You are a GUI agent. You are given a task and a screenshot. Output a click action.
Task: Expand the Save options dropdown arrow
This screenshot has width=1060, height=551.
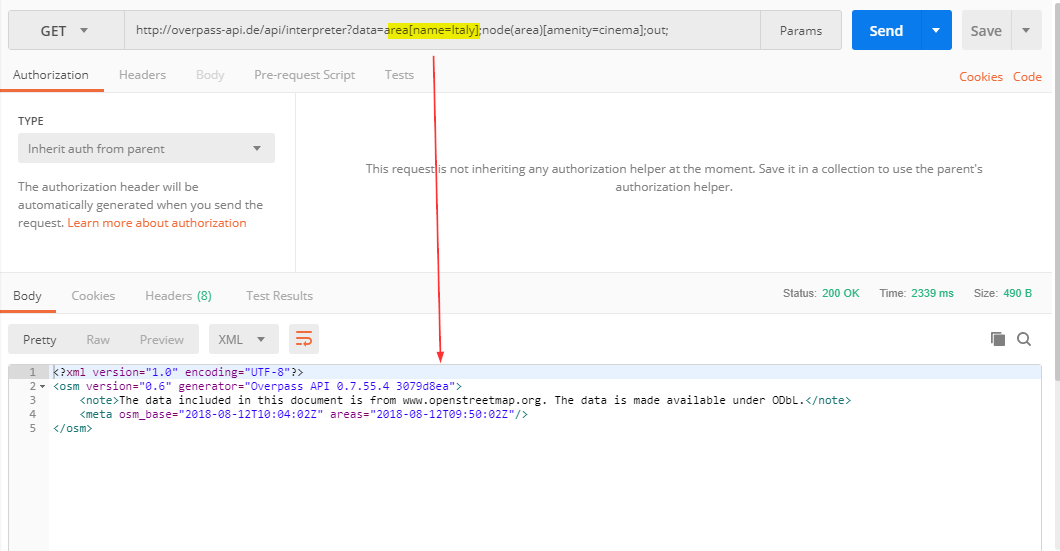[1026, 30]
